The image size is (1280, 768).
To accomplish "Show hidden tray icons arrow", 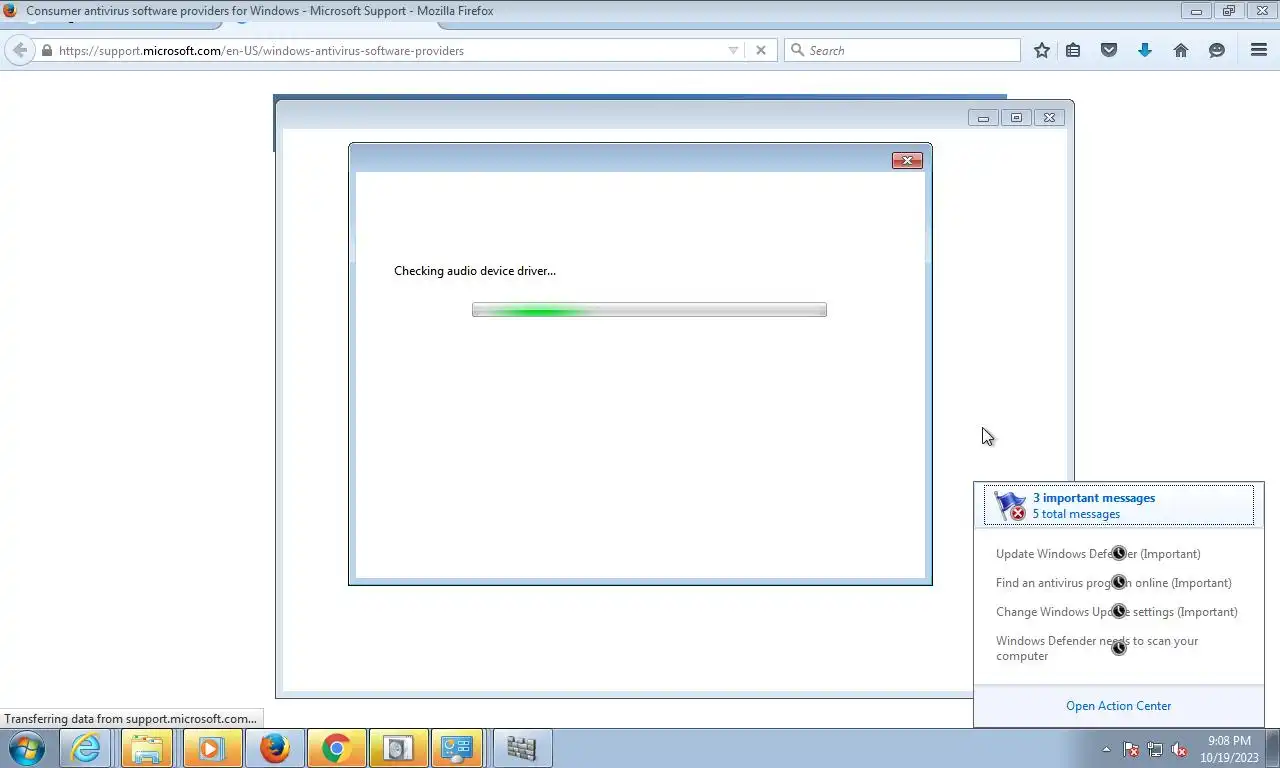I will coord(1106,749).
